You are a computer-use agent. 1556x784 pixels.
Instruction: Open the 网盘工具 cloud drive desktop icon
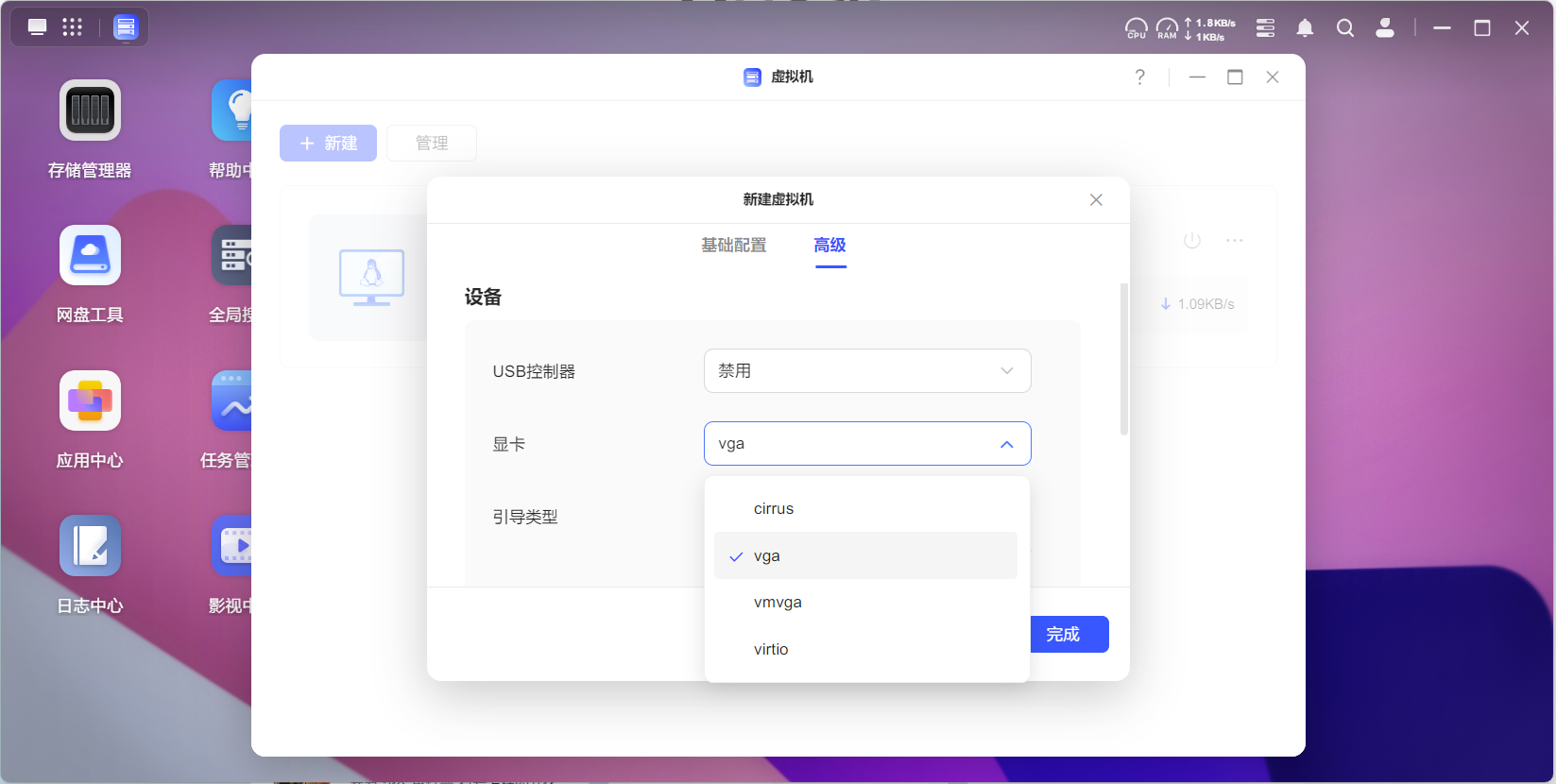click(90, 255)
